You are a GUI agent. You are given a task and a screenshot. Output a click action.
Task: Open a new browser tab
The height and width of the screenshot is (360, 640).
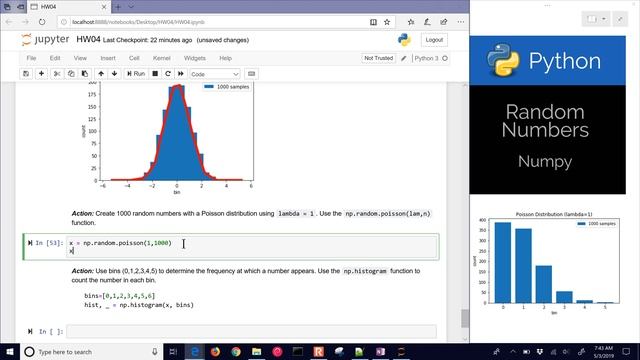(x=118, y=7)
